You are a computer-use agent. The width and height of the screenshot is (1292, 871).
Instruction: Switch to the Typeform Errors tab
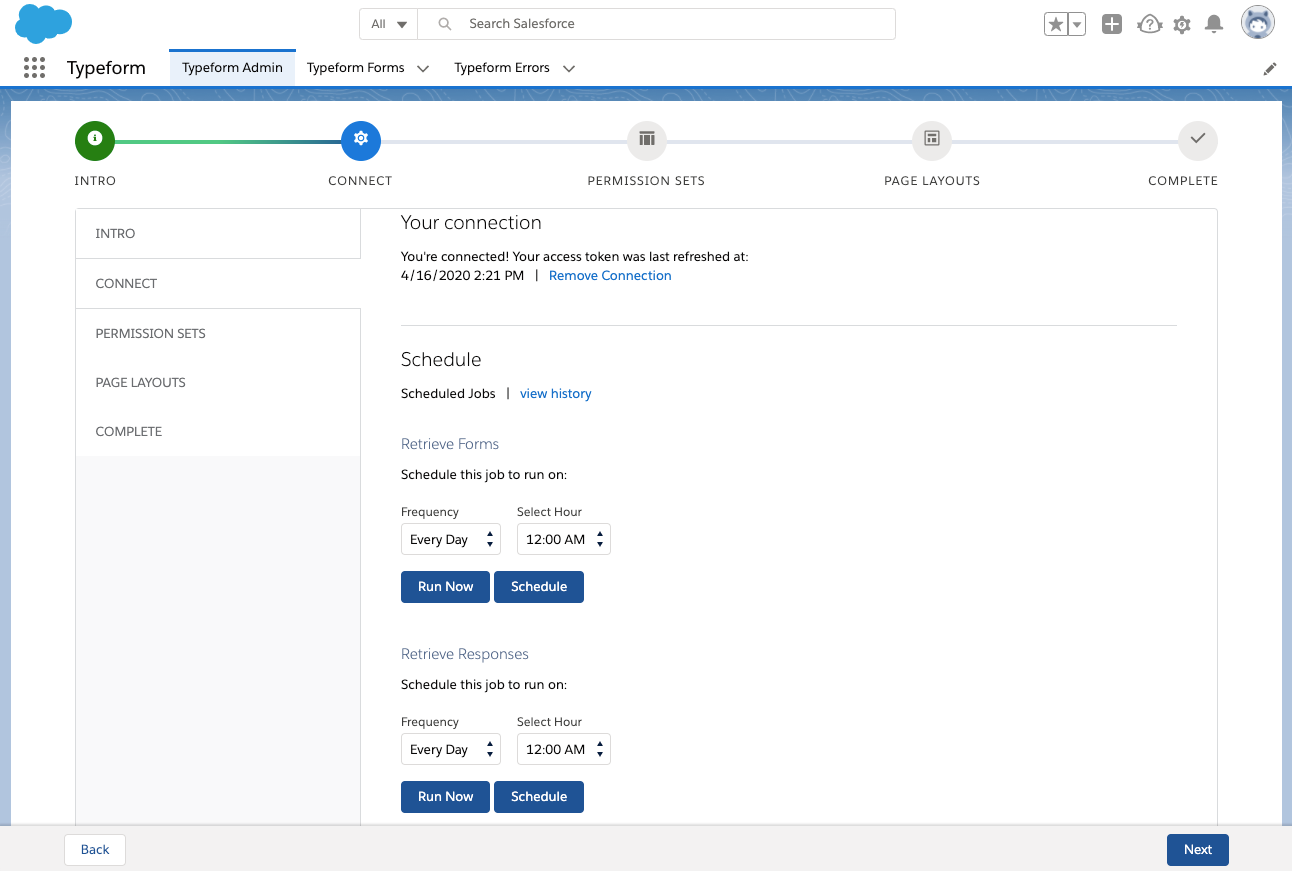coord(502,68)
